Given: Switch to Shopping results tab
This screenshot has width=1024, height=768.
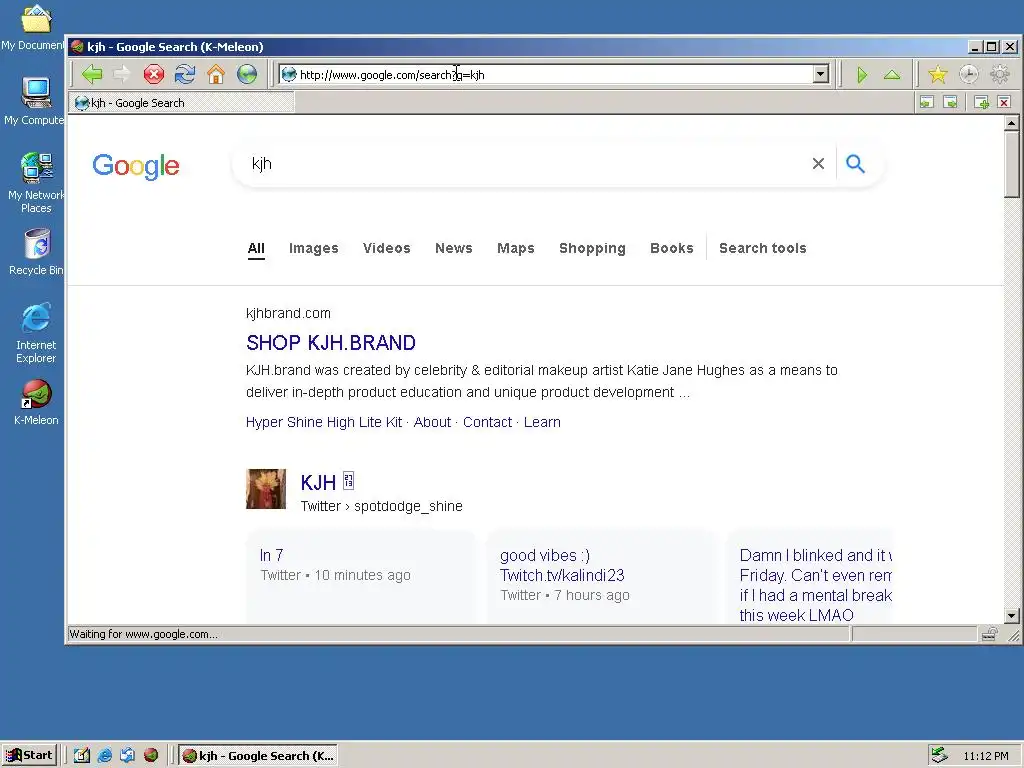Looking at the screenshot, I should (x=592, y=248).
